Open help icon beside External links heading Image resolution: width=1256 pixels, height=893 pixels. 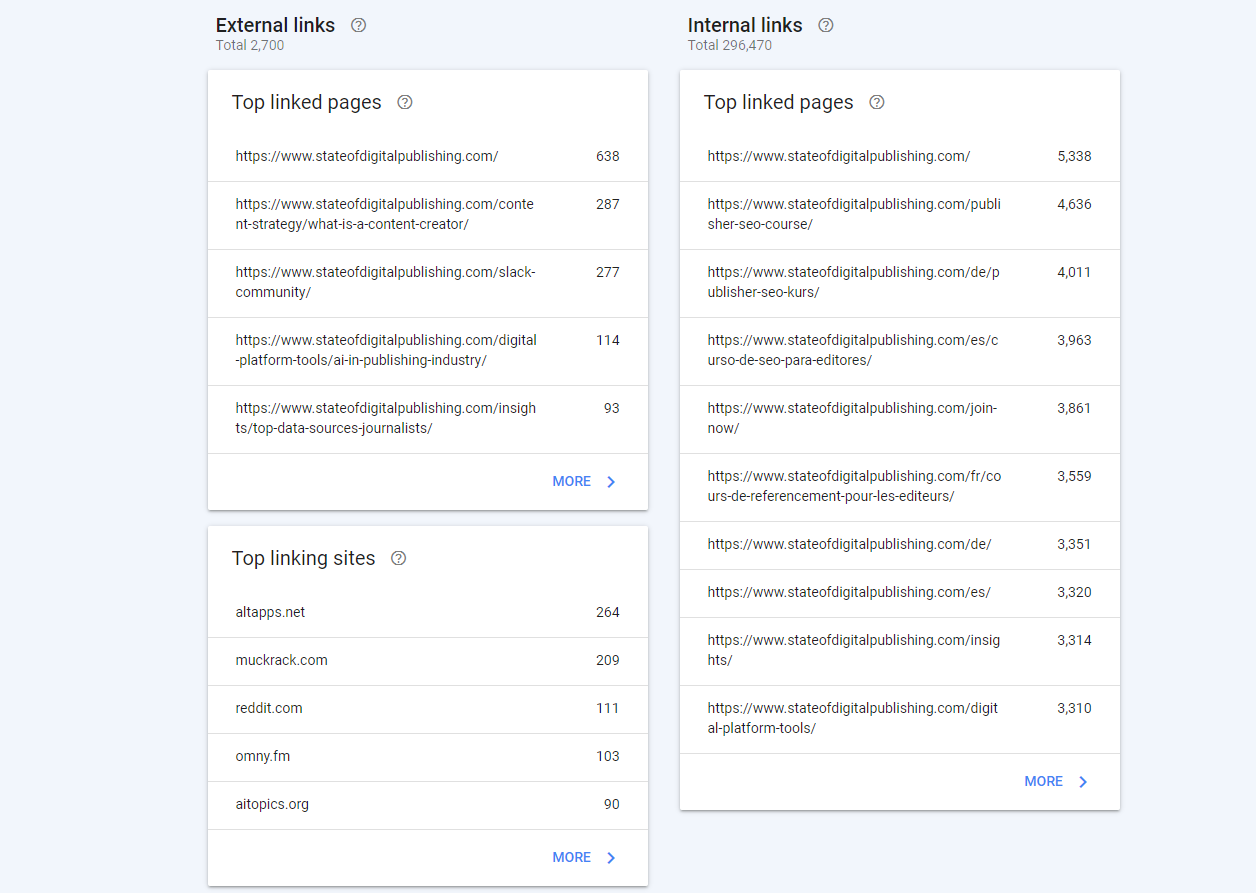[x=359, y=25]
